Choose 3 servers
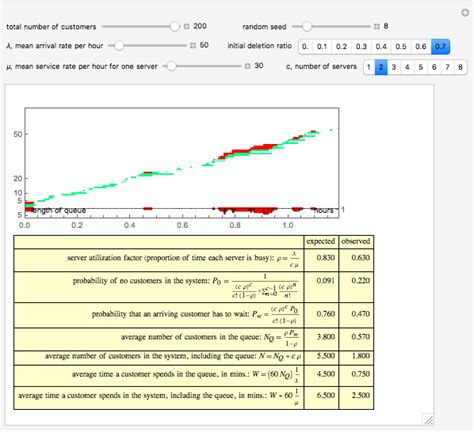The width and height of the screenshot is (474, 432). pyautogui.click(x=394, y=67)
